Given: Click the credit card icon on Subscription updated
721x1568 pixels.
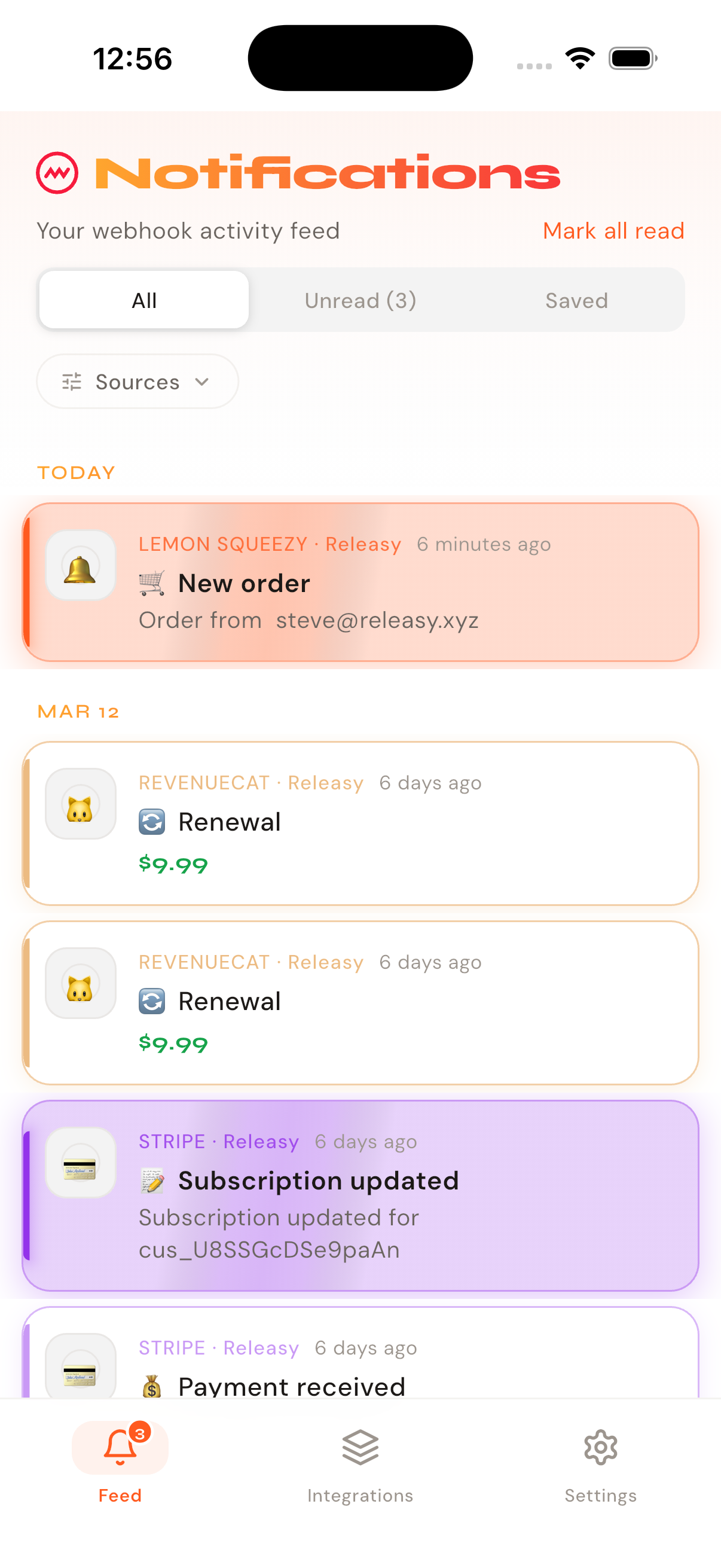Looking at the screenshot, I should pos(80,1163).
